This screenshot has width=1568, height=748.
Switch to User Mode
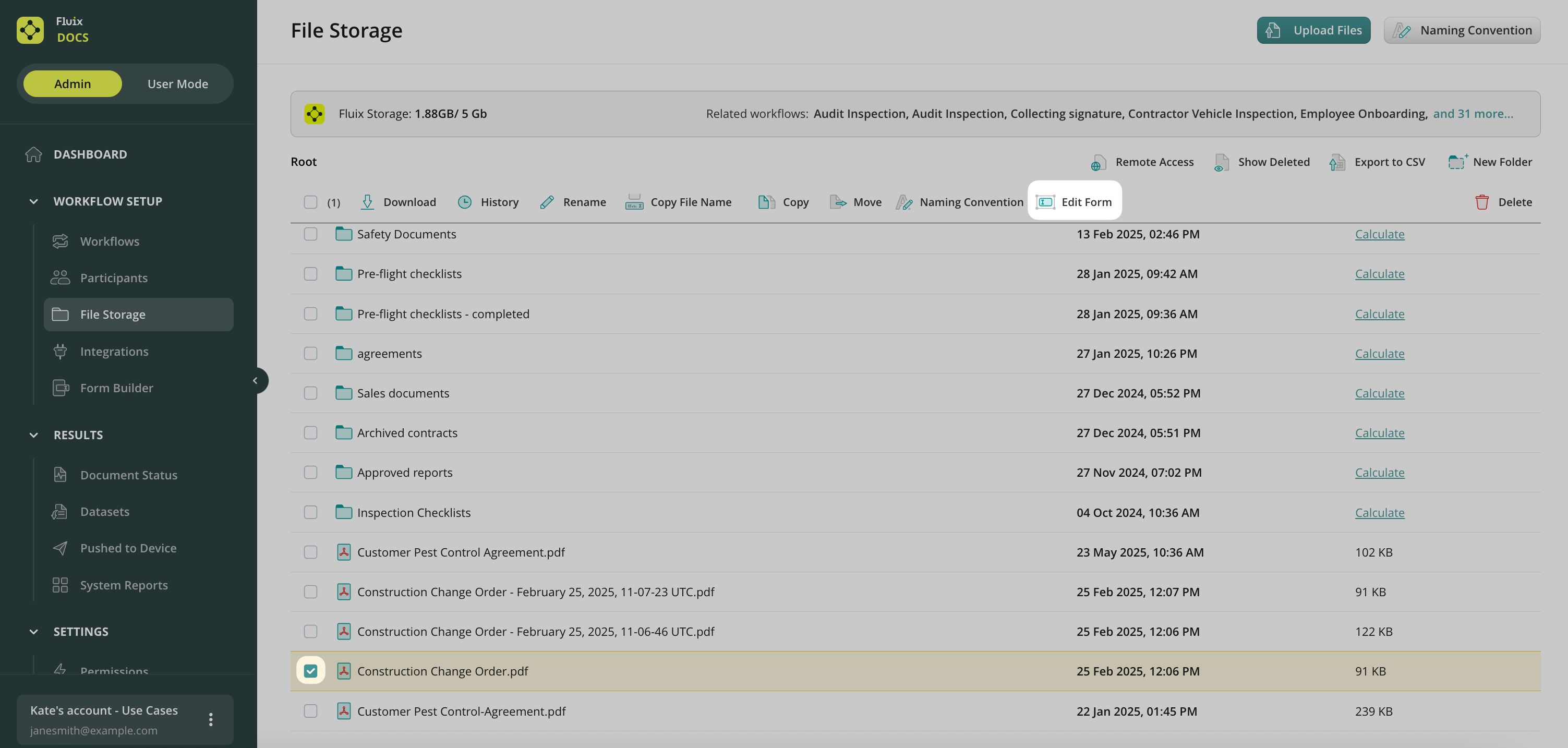click(177, 84)
